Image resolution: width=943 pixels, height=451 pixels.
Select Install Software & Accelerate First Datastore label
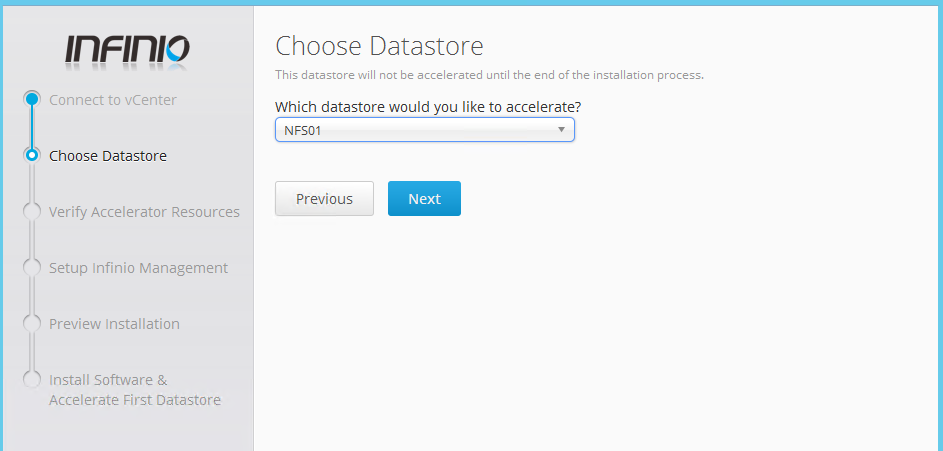tap(134, 390)
